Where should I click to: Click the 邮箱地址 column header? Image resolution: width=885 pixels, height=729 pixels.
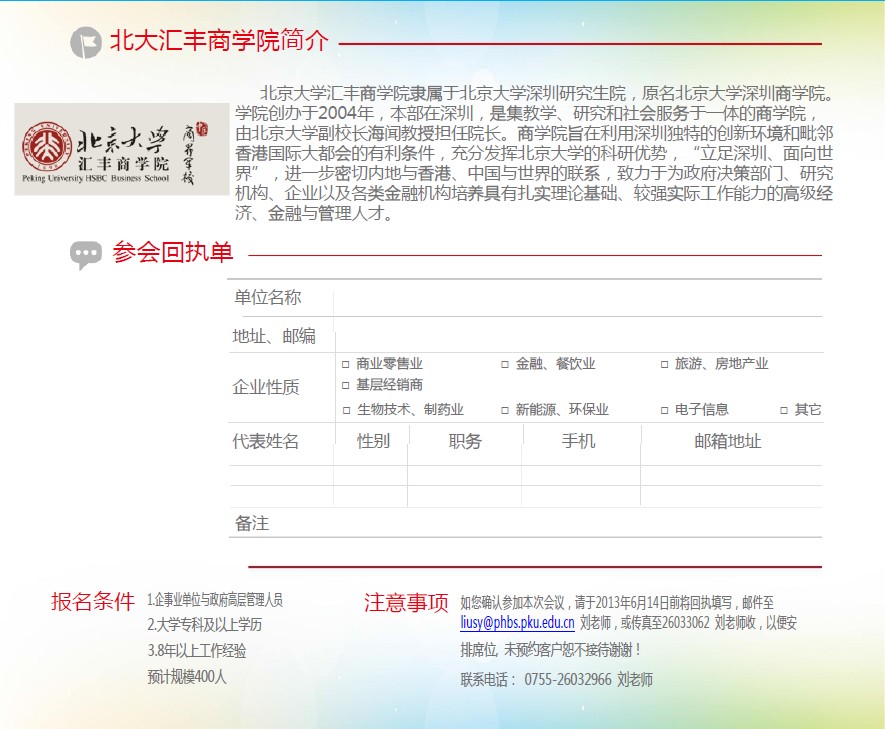coord(728,441)
